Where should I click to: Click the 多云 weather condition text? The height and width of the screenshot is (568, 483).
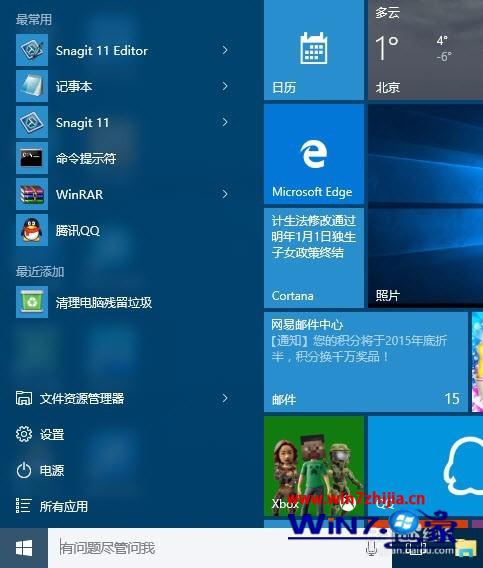(x=387, y=13)
